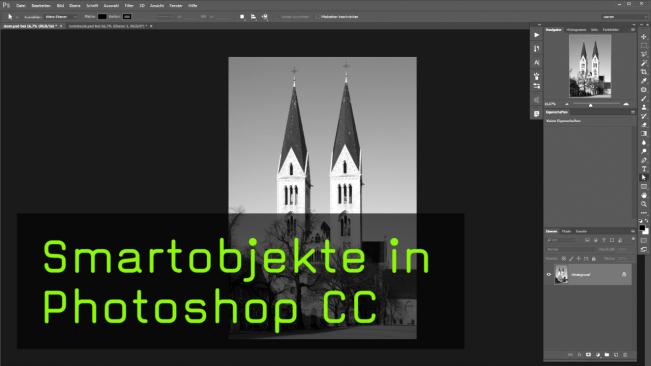This screenshot has height=366, width=651.
Task: Click the Hintergrund layer name
Action: [581, 275]
